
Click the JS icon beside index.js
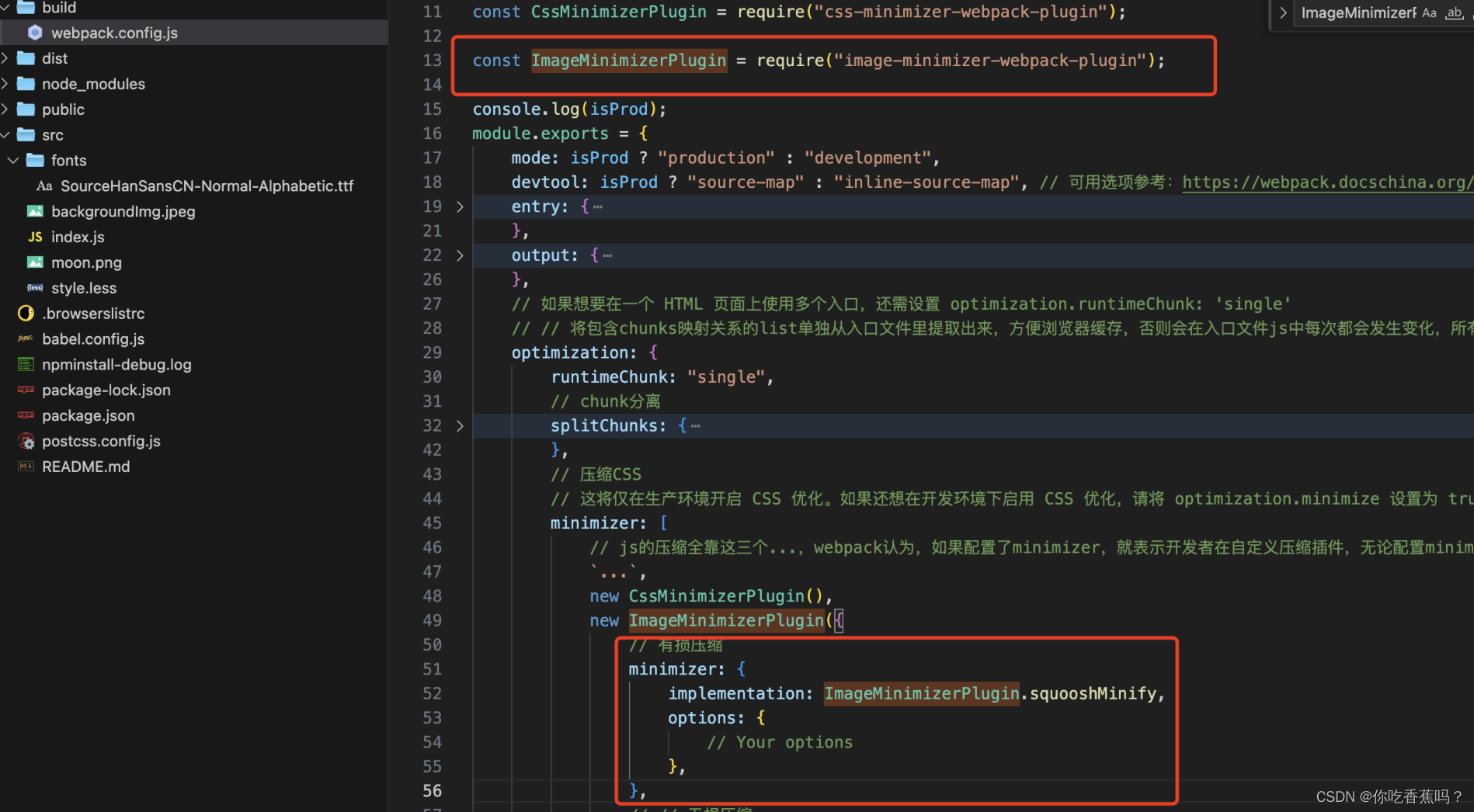[35, 237]
